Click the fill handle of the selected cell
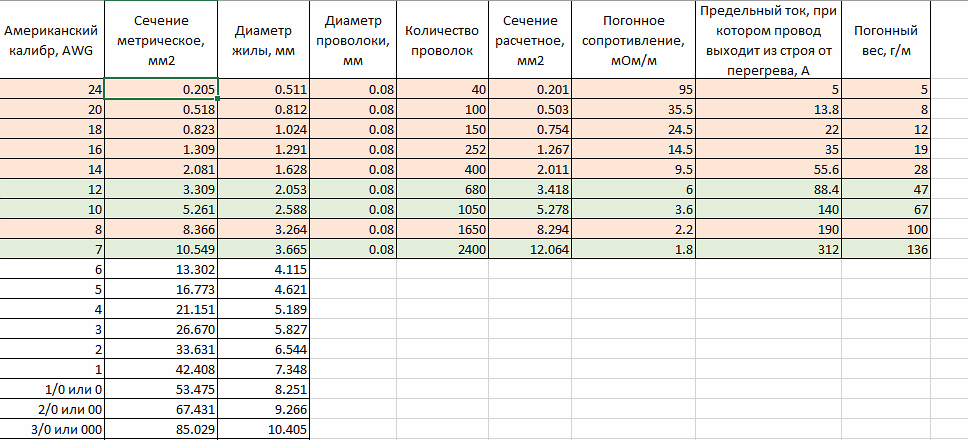The width and height of the screenshot is (968, 440). 217,98
